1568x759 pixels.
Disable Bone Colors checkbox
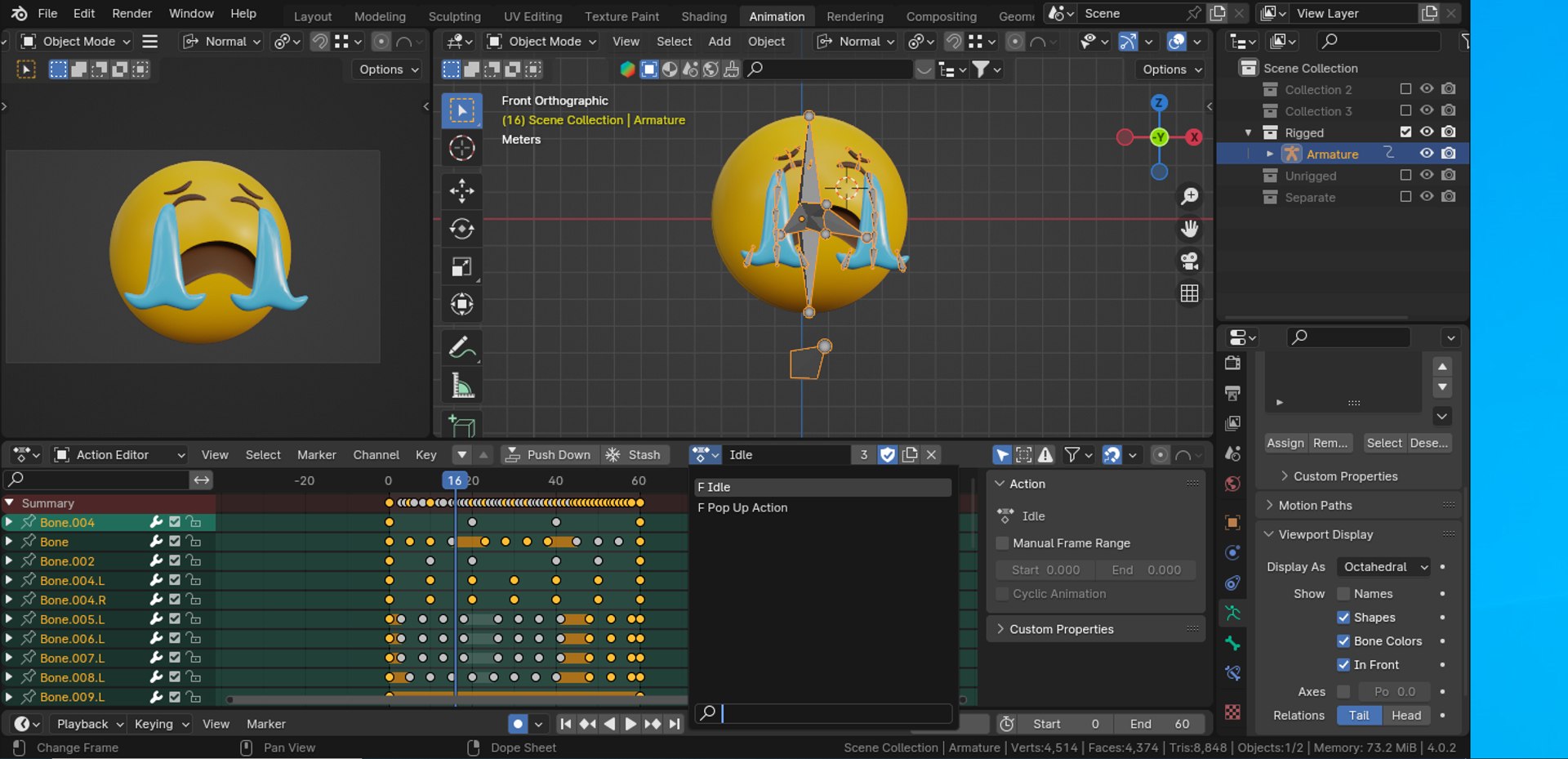(1343, 641)
